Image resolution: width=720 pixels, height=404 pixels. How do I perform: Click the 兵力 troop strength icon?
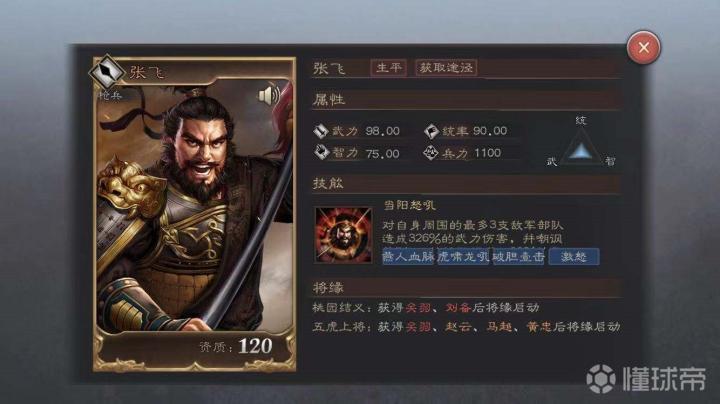(431, 152)
